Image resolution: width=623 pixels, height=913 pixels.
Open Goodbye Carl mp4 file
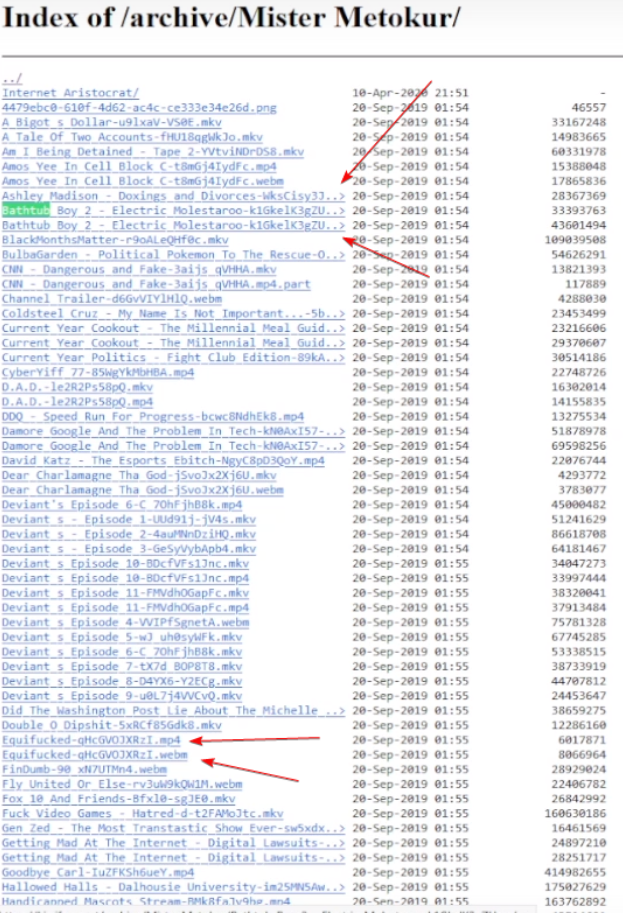pyautogui.click(x=98, y=872)
